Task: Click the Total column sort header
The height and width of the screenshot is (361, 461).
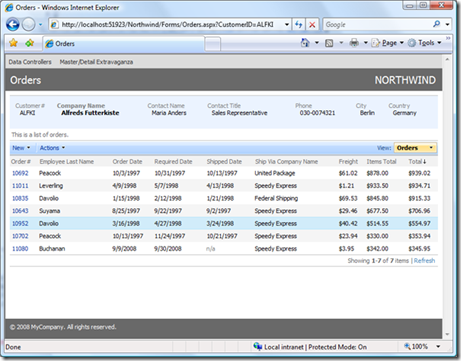Action: (418, 162)
